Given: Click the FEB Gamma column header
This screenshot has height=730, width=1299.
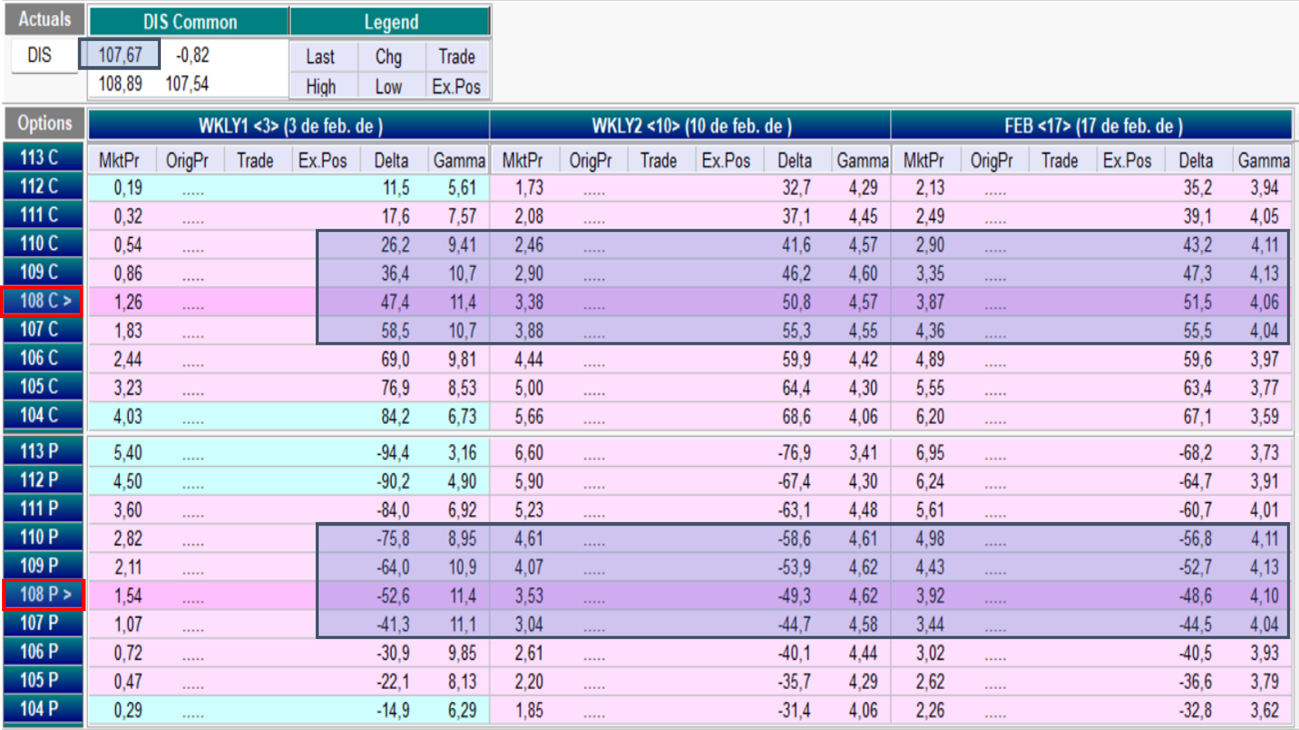Looking at the screenshot, I should [x=1263, y=160].
